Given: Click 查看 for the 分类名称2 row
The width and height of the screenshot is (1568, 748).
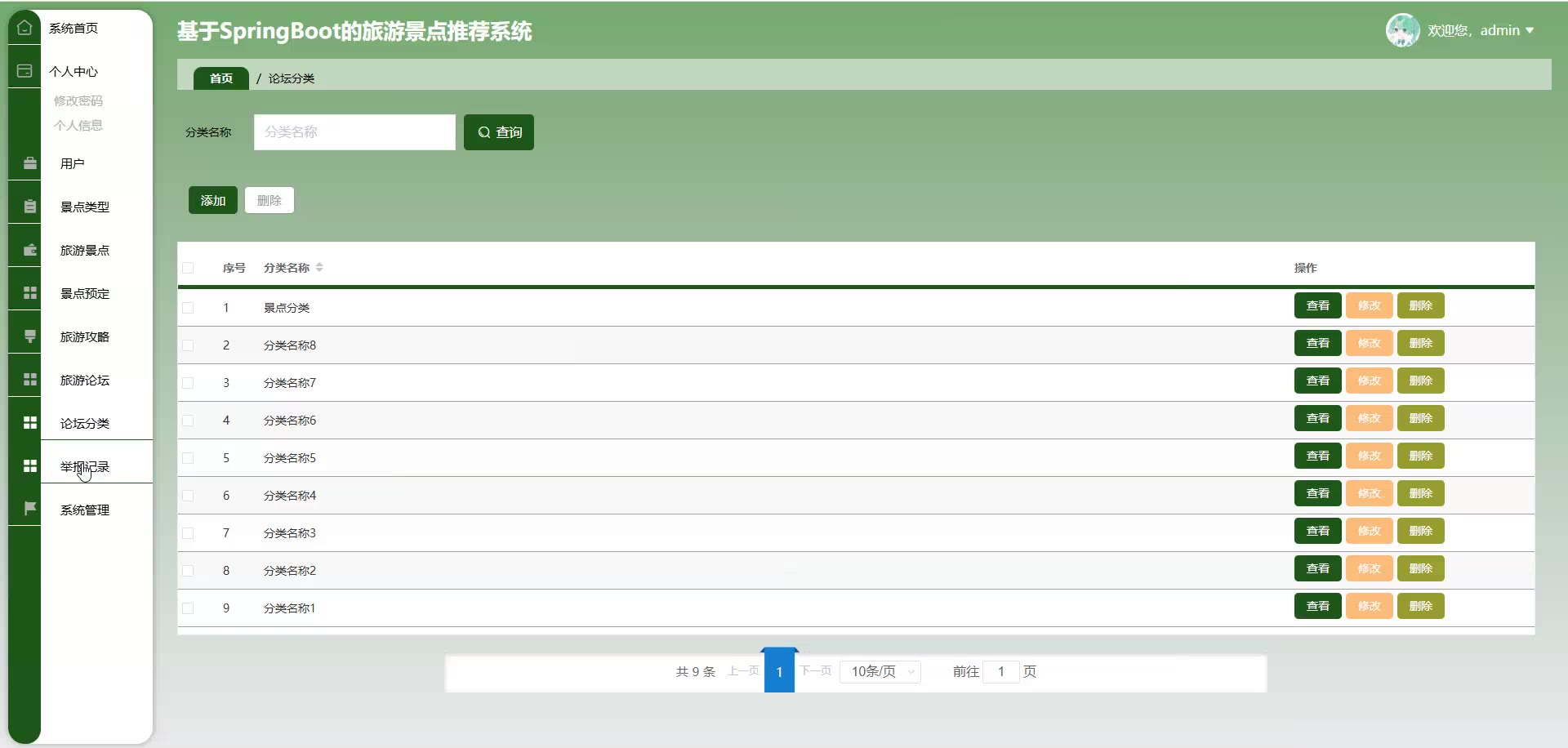Looking at the screenshot, I should (x=1318, y=568).
